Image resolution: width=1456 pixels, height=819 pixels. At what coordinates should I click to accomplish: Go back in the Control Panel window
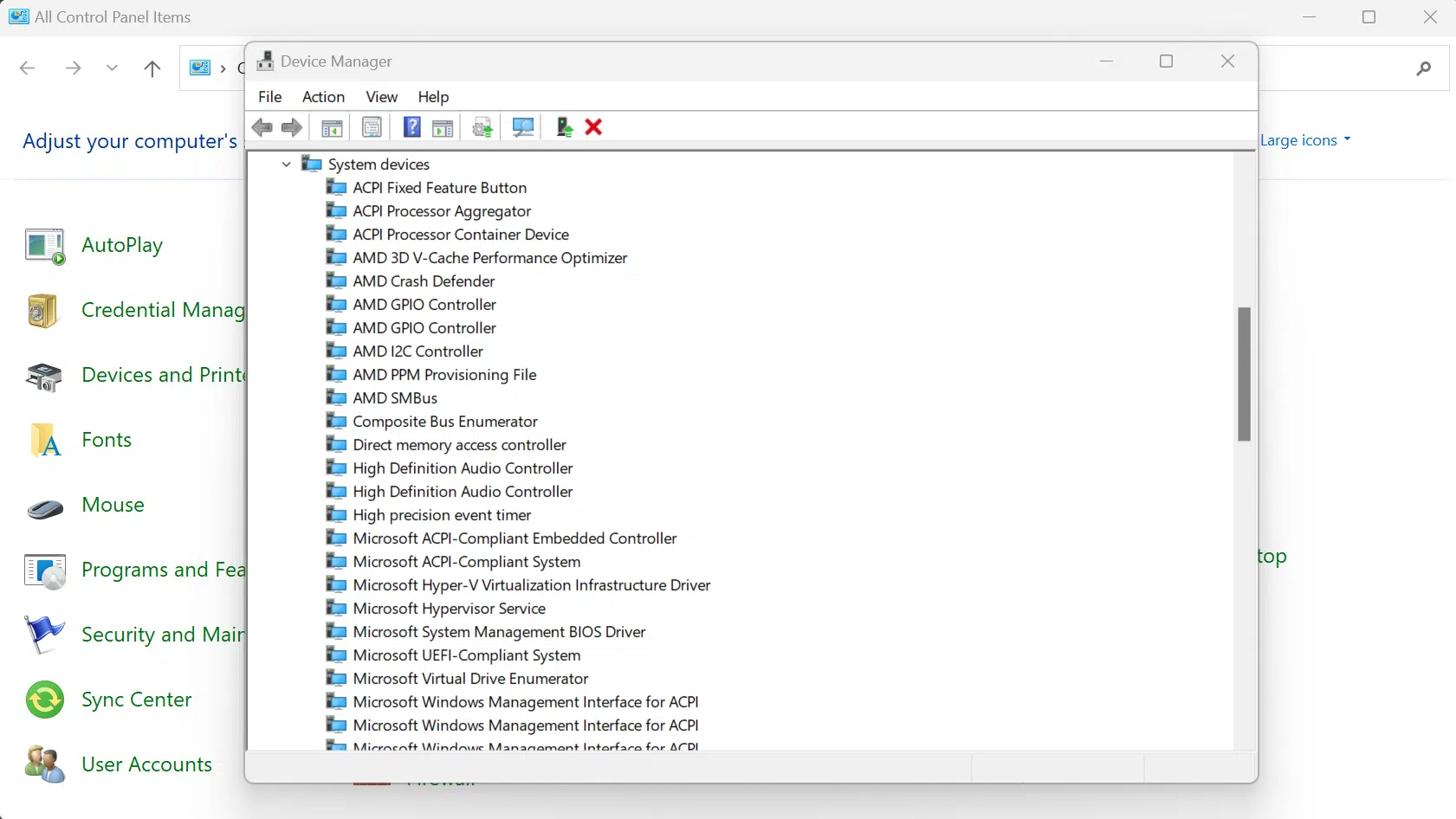[x=28, y=68]
